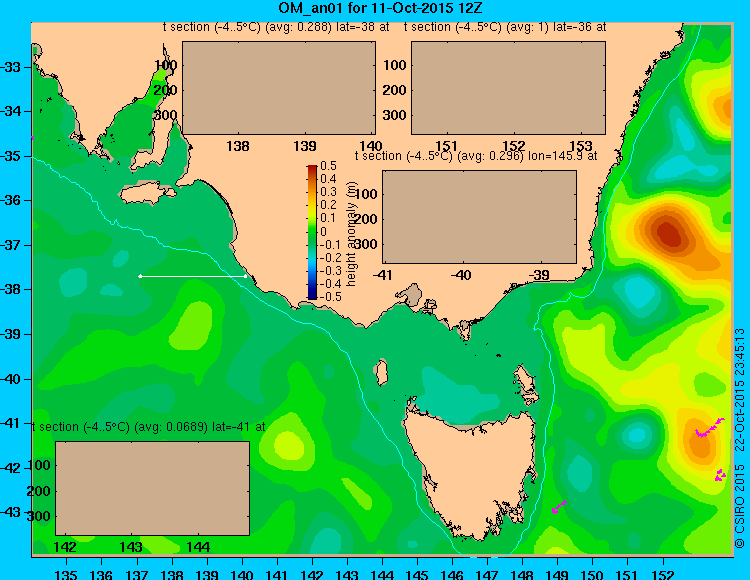Click the 149 longitude label on the bottom axis
750x580 pixels.
(x=557, y=574)
